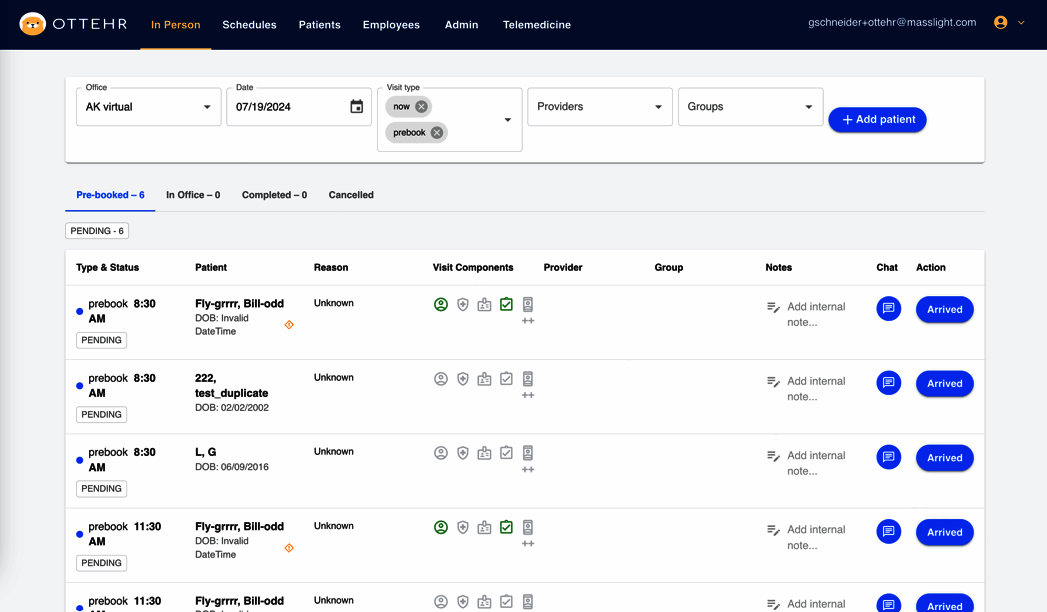Click the orange warning icon beside Invalid DateTime

[x=288, y=325]
